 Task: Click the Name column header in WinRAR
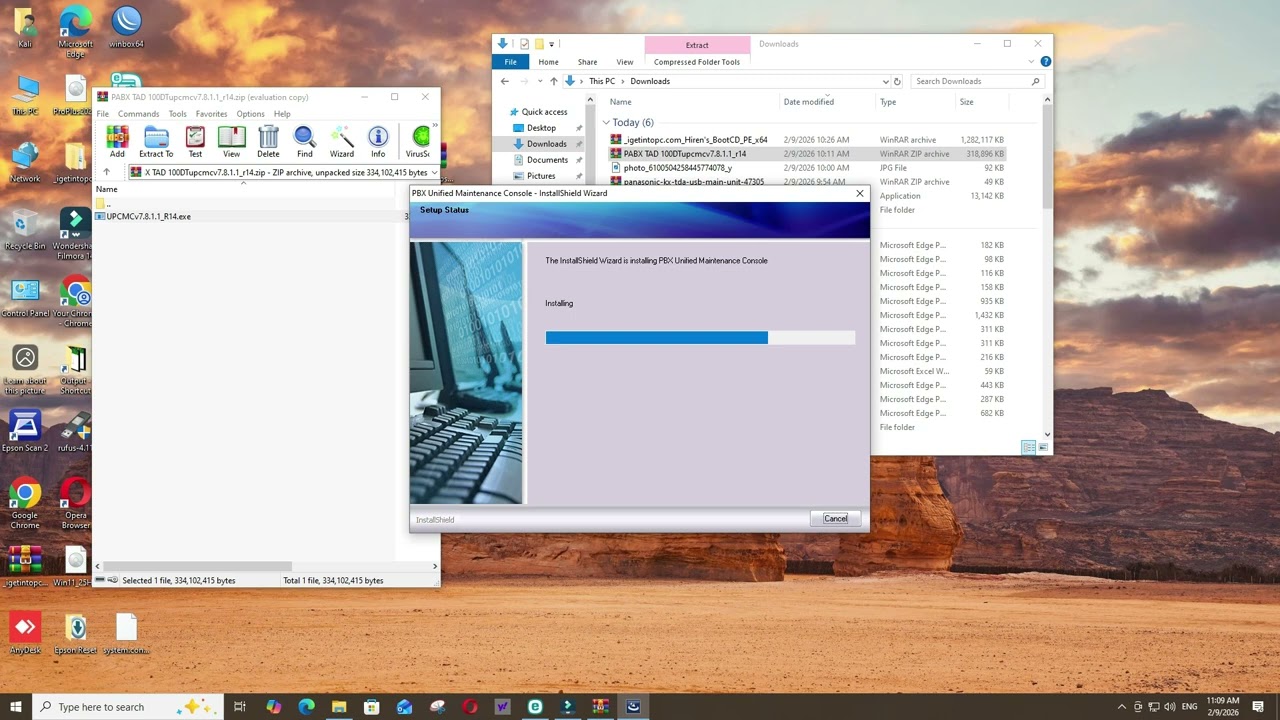click(106, 189)
